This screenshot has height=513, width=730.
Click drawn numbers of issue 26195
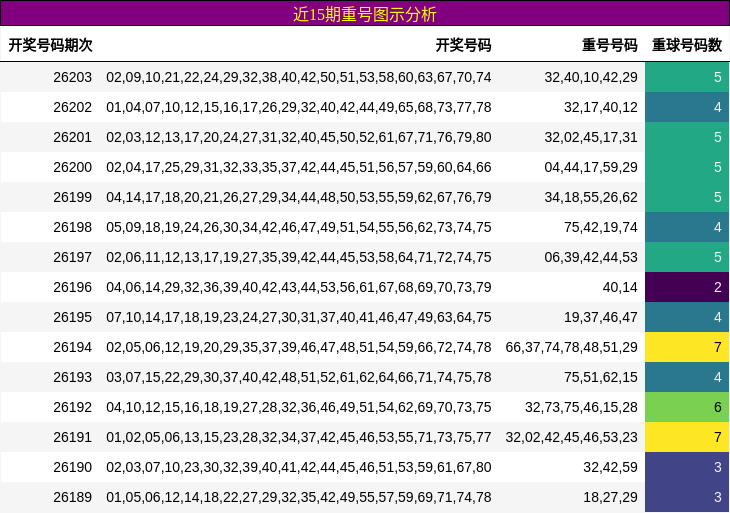tap(299, 317)
